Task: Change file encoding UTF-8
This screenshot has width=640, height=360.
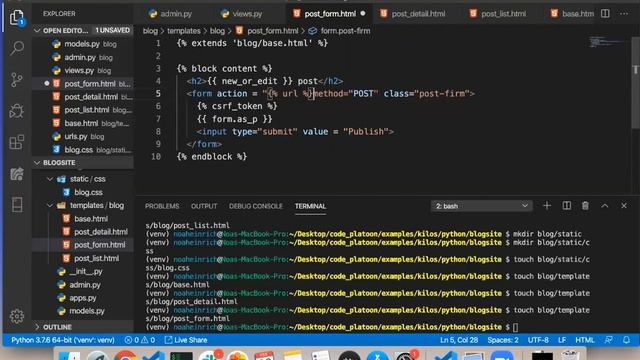Action: pyautogui.click(x=538, y=340)
